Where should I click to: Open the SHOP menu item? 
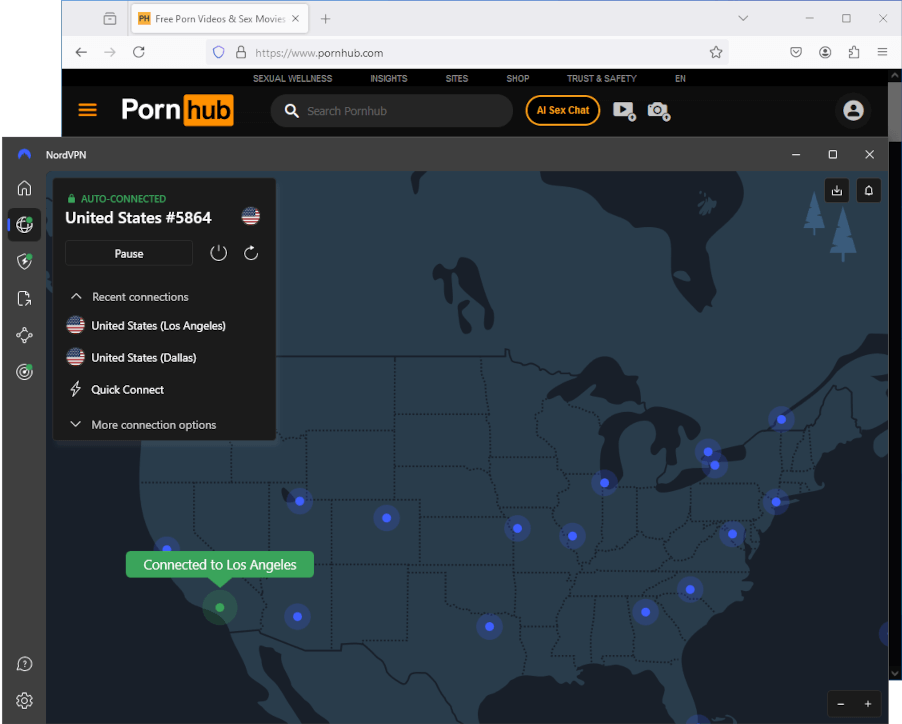click(x=518, y=78)
